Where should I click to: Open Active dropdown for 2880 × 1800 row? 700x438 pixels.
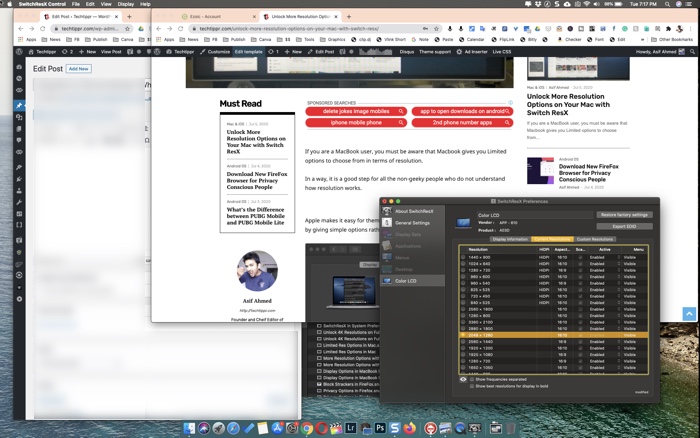604,329
